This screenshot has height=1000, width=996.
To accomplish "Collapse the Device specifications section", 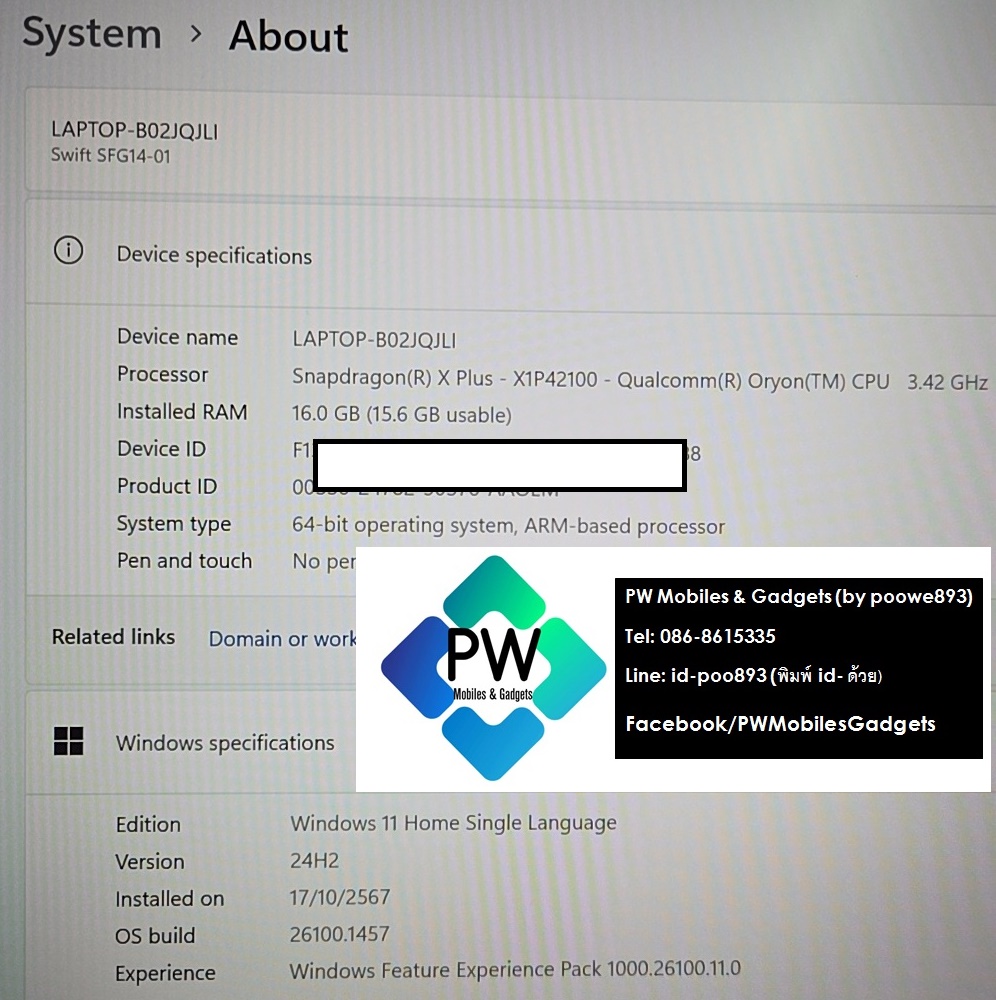I will point(214,256).
